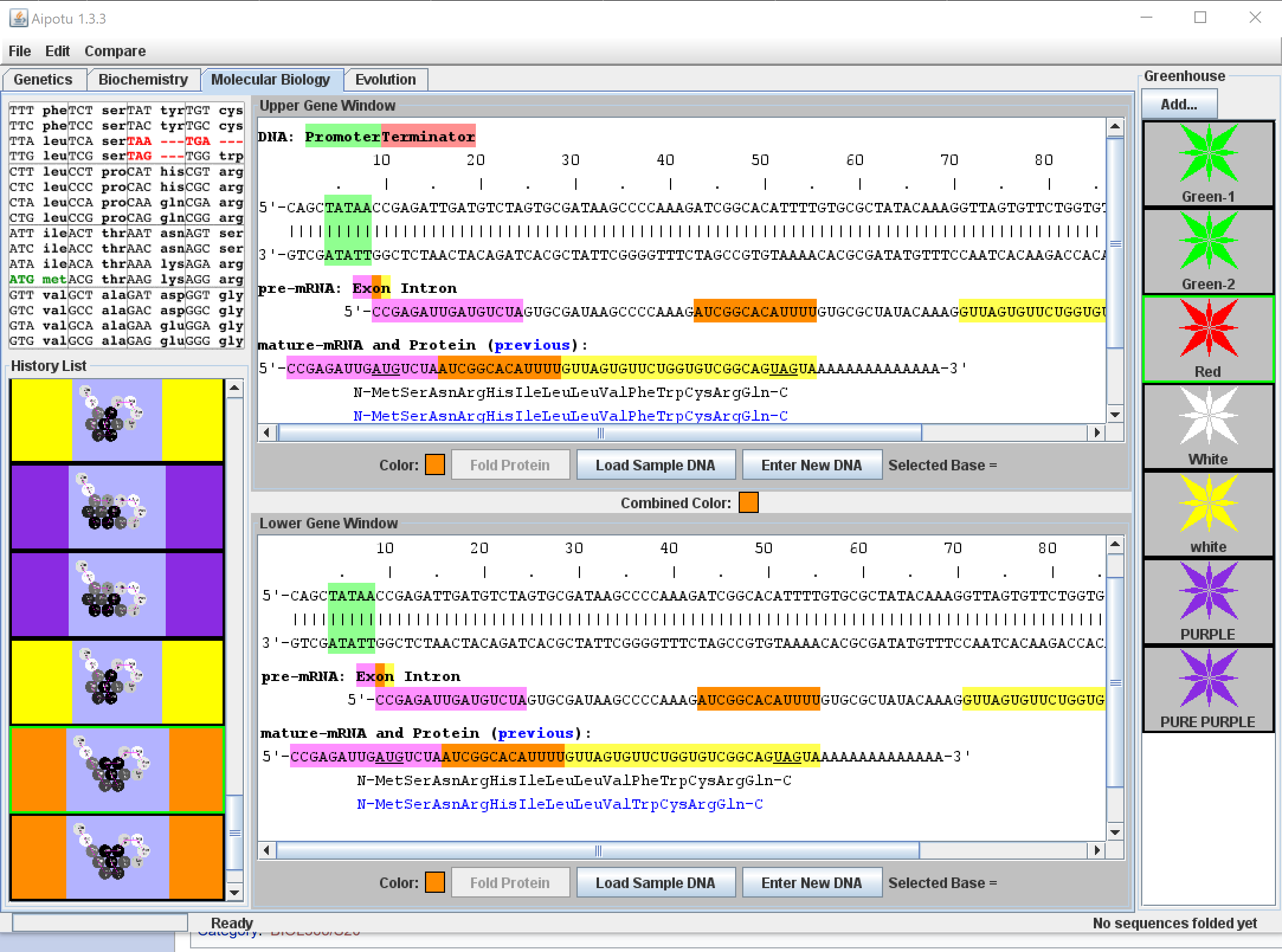The height and width of the screenshot is (952, 1282).
Task: Click the Combined Color orange swatch
Action: (x=748, y=502)
